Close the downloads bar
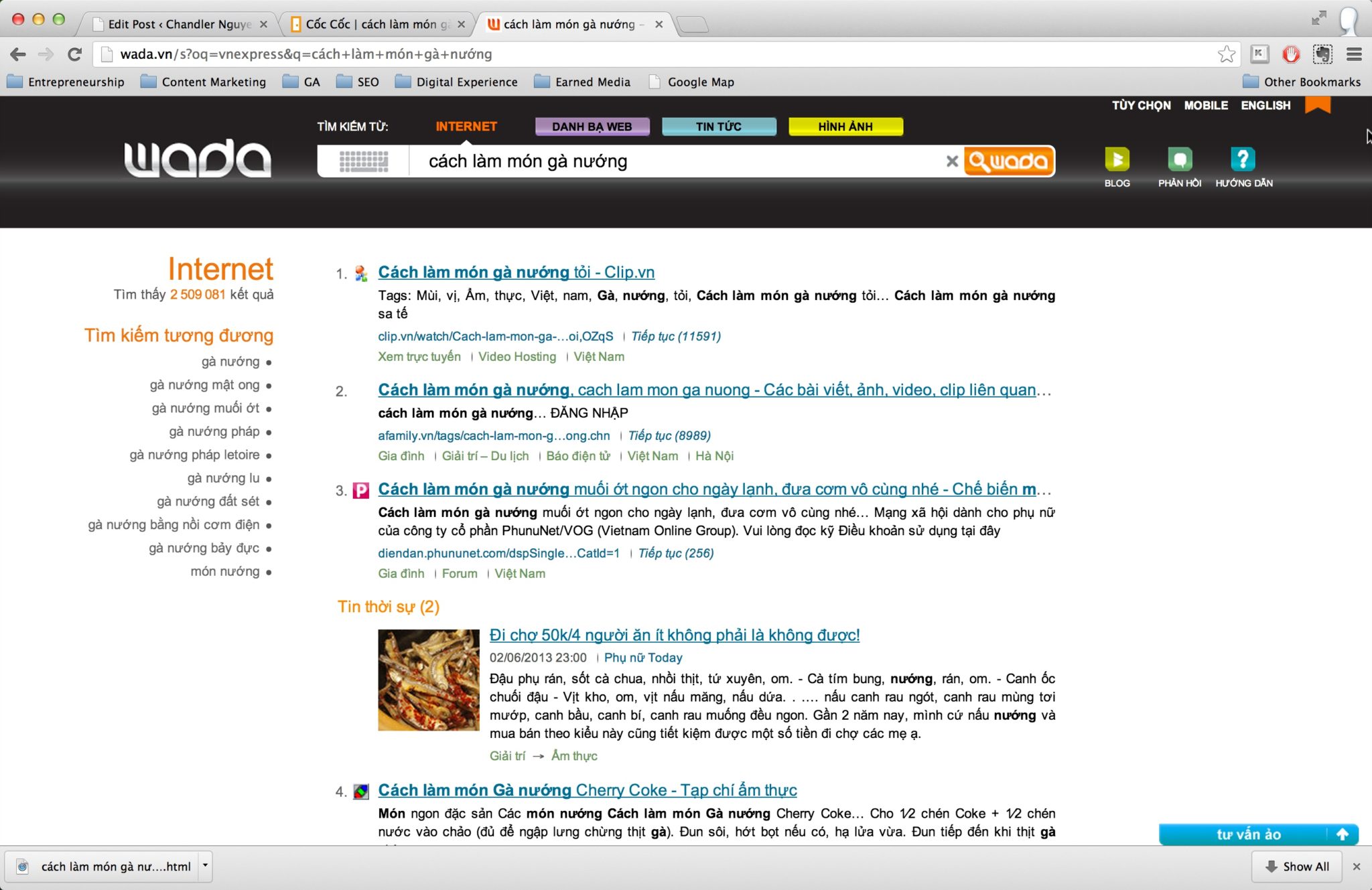Image resolution: width=1372 pixels, height=890 pixels. [1357, 867]
